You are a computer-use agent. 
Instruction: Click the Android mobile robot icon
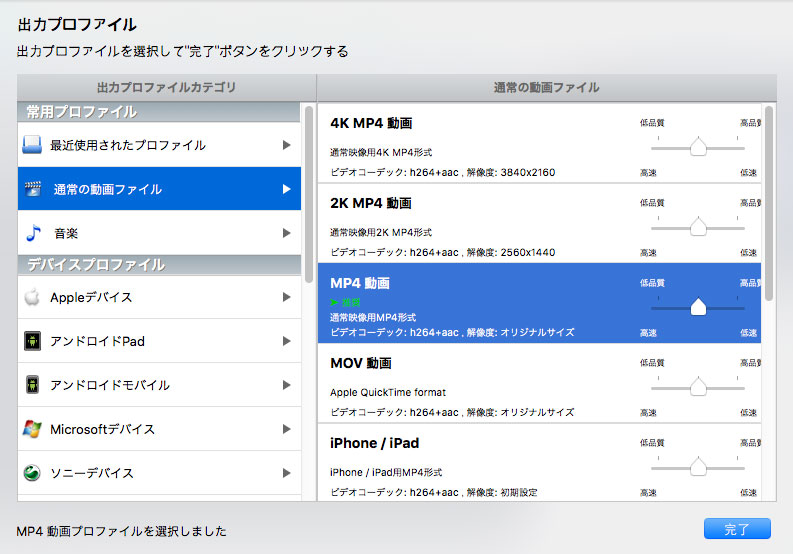point(32,385)
